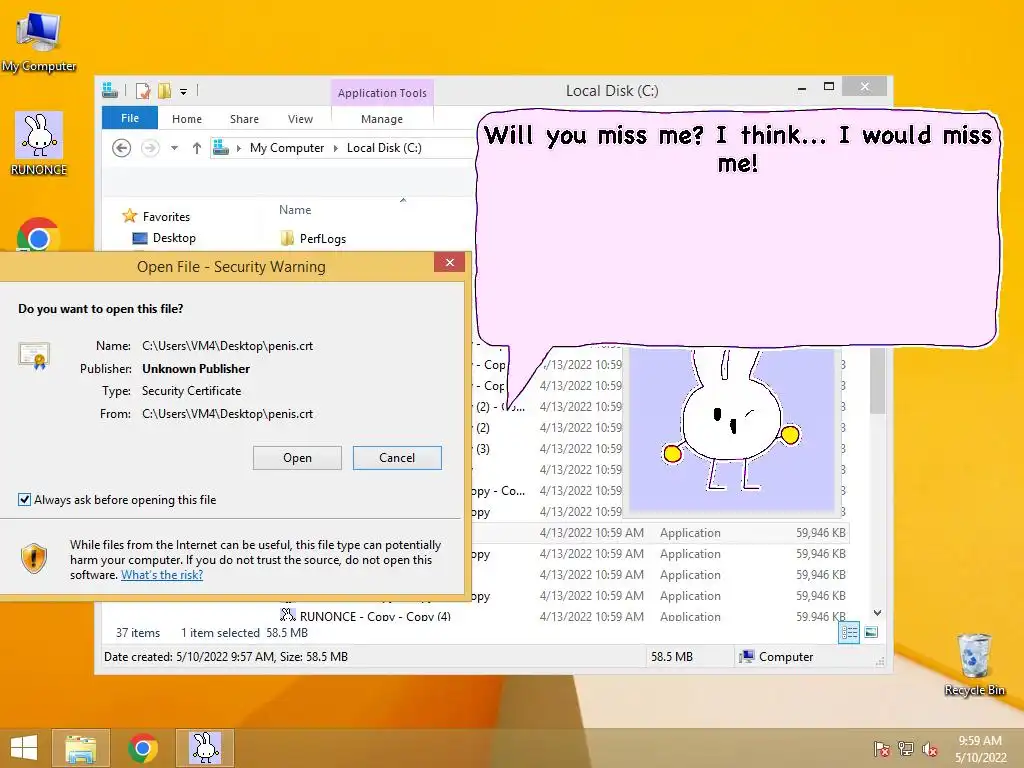Image resolution: width=1024 pixels, height=768 pixels.
Task: Open the Recycle Bin
Action: click(974, 664)
